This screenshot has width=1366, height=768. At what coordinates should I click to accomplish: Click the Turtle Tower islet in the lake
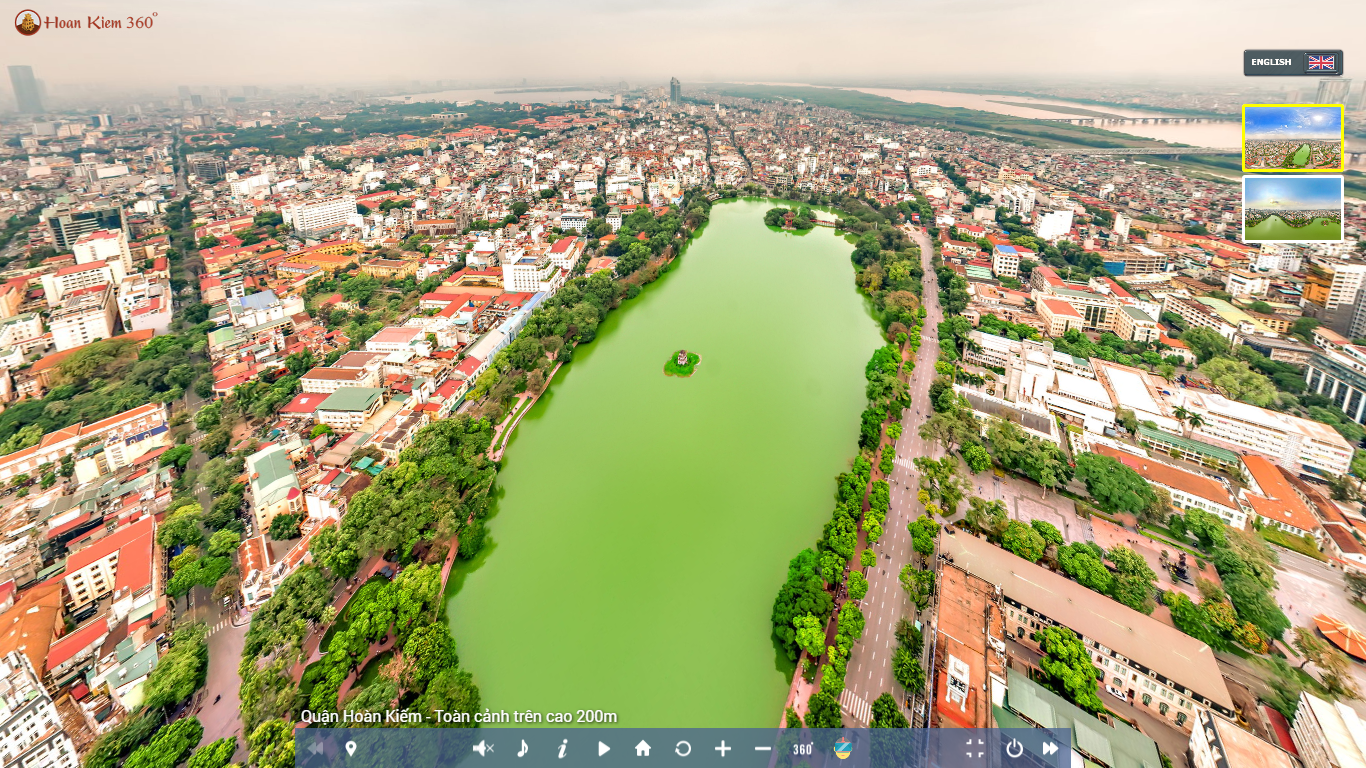point(682,361)
